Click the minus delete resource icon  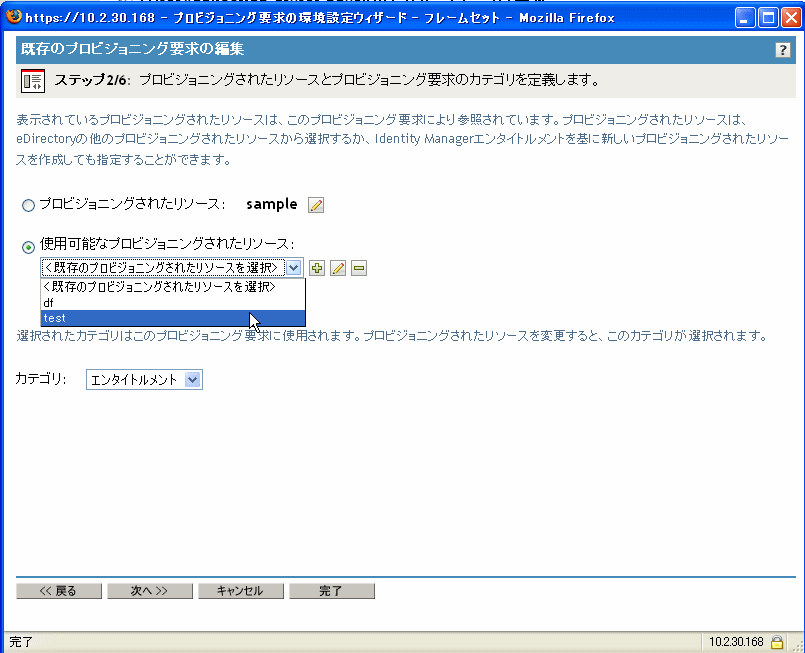click(359, 268)
